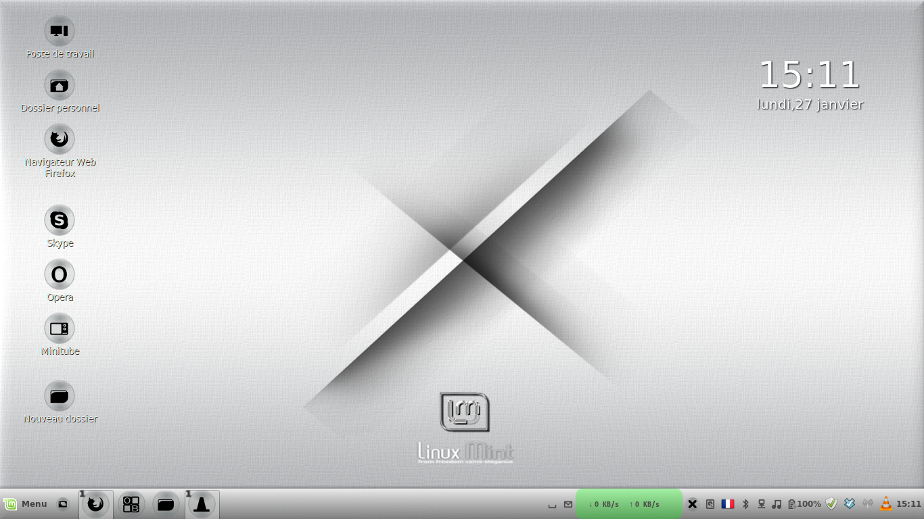924x519 pixels.
Task: Click the large 15:11 desktop clock widget
Action: [809, 75]
